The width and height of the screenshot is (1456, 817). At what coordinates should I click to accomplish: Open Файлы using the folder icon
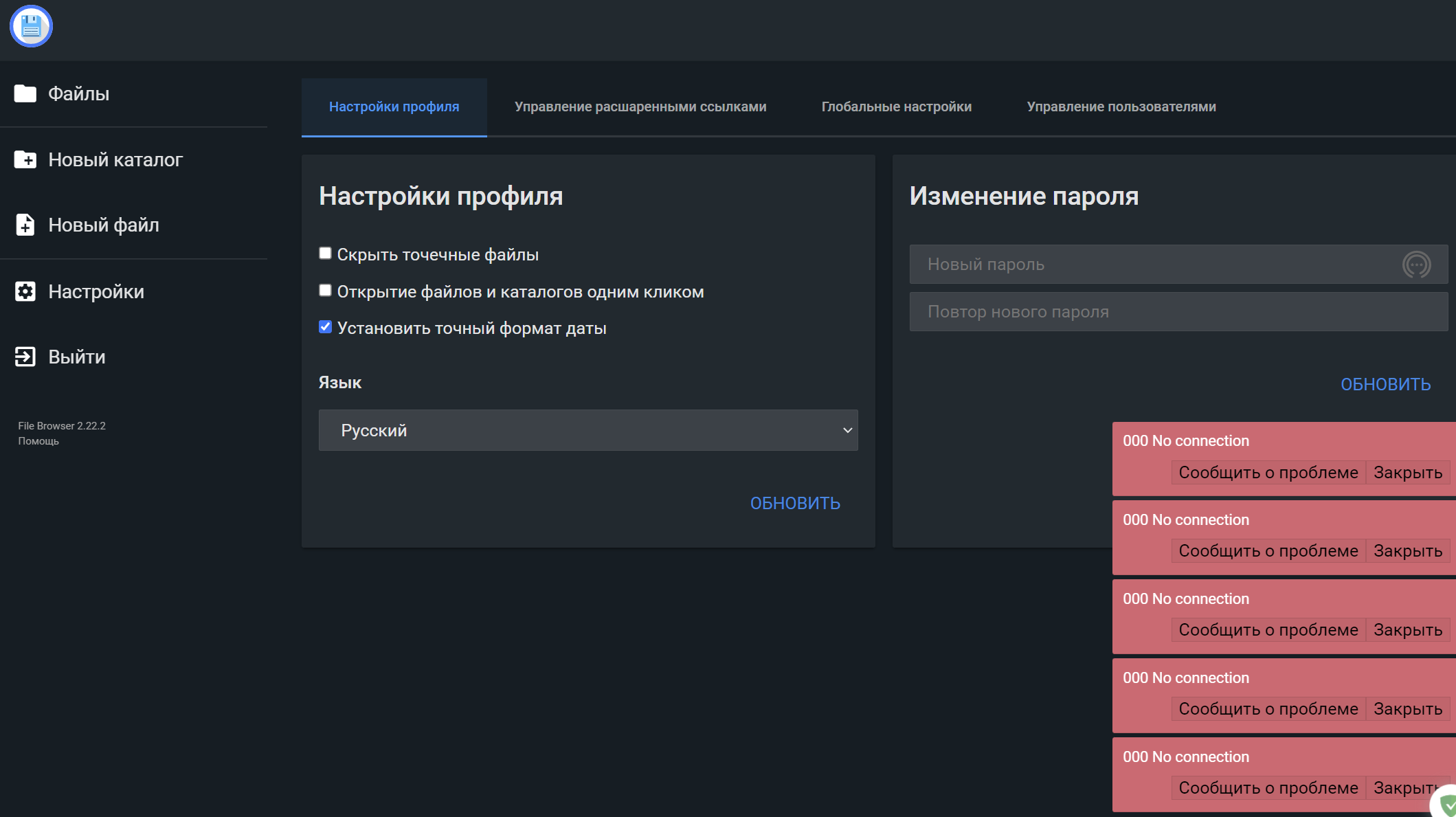25,93
